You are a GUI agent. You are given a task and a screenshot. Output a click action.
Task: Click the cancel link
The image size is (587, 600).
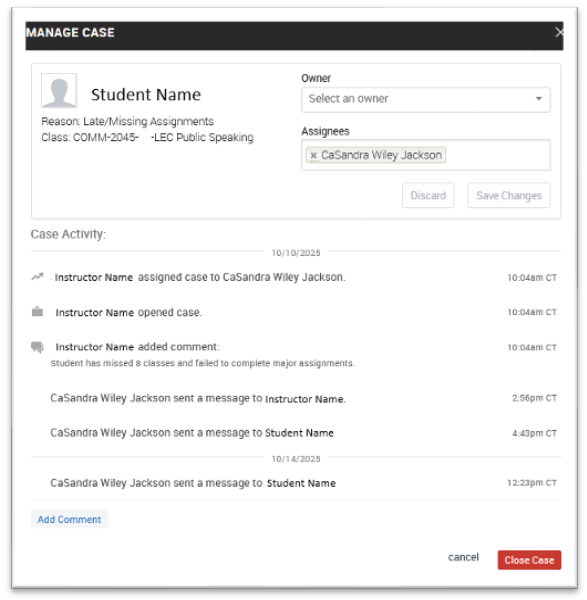pos(463,557)
